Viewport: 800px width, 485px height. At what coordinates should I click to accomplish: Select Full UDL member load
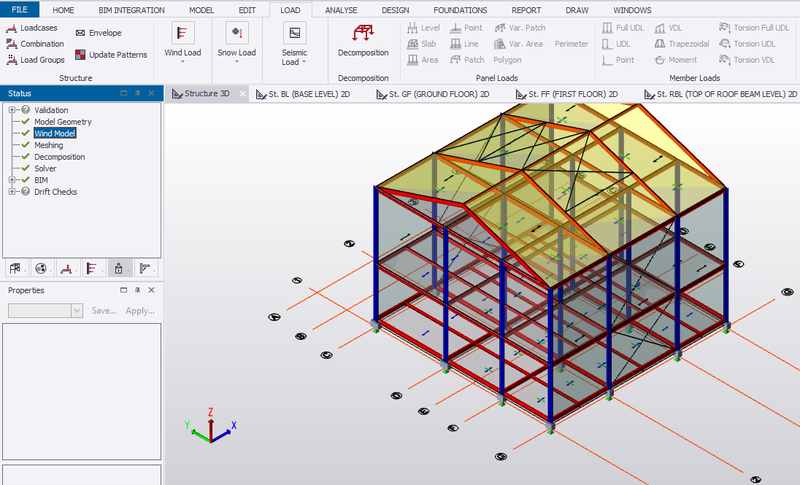(x=623, y=28)
